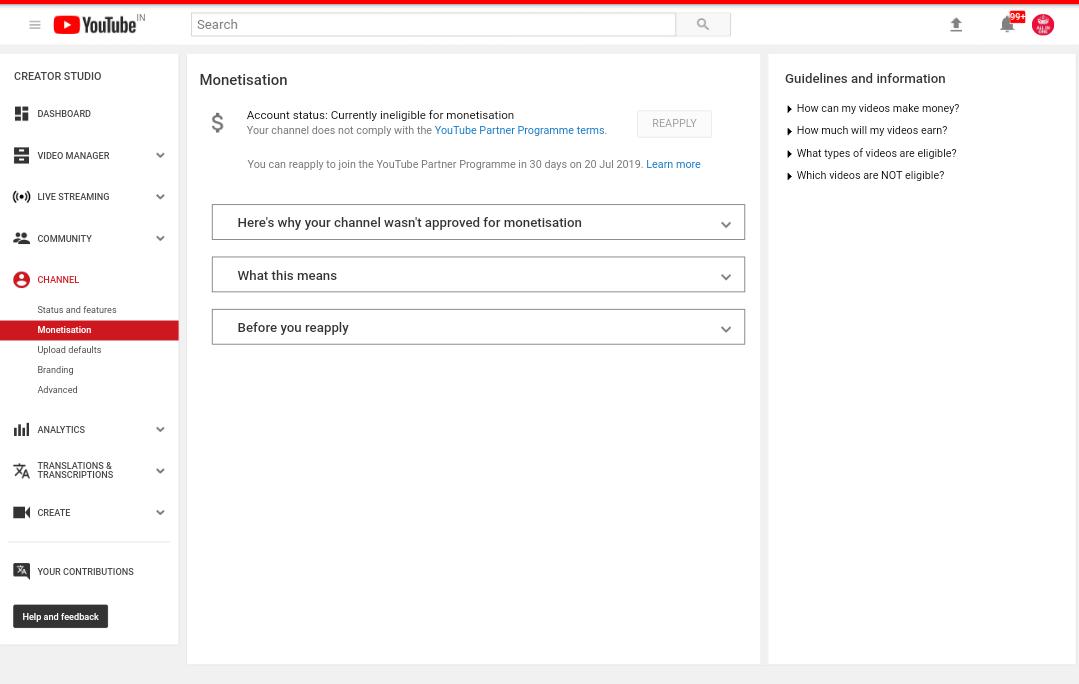
Task: Click the Your Contributions icon
Action: (21, 571)
